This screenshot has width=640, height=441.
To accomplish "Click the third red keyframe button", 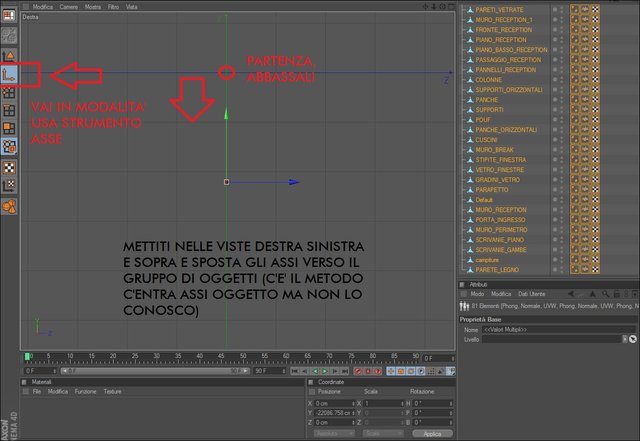I will (378, 371).
